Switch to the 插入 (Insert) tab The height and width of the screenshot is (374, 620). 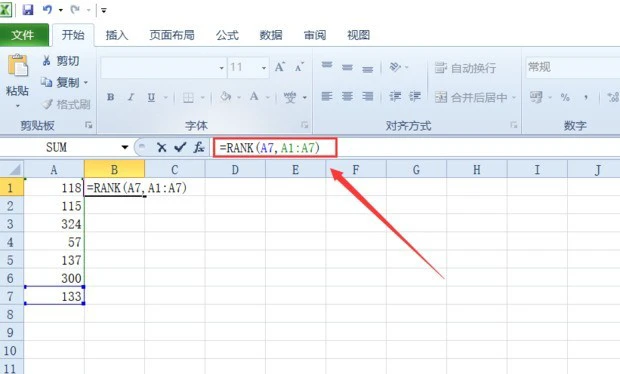(x=117, y=35)
